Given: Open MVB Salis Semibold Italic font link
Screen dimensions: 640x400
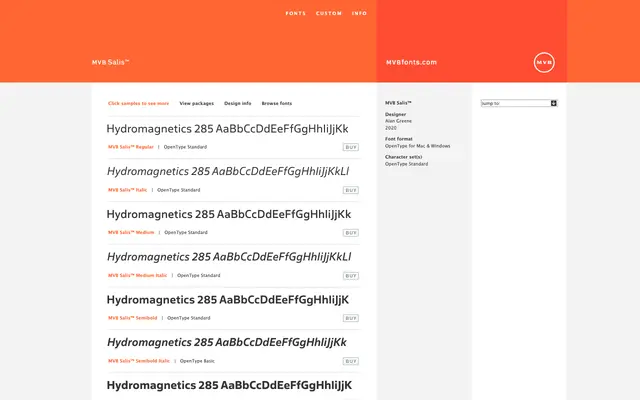Looking at the screenshot, I should 139,361.
